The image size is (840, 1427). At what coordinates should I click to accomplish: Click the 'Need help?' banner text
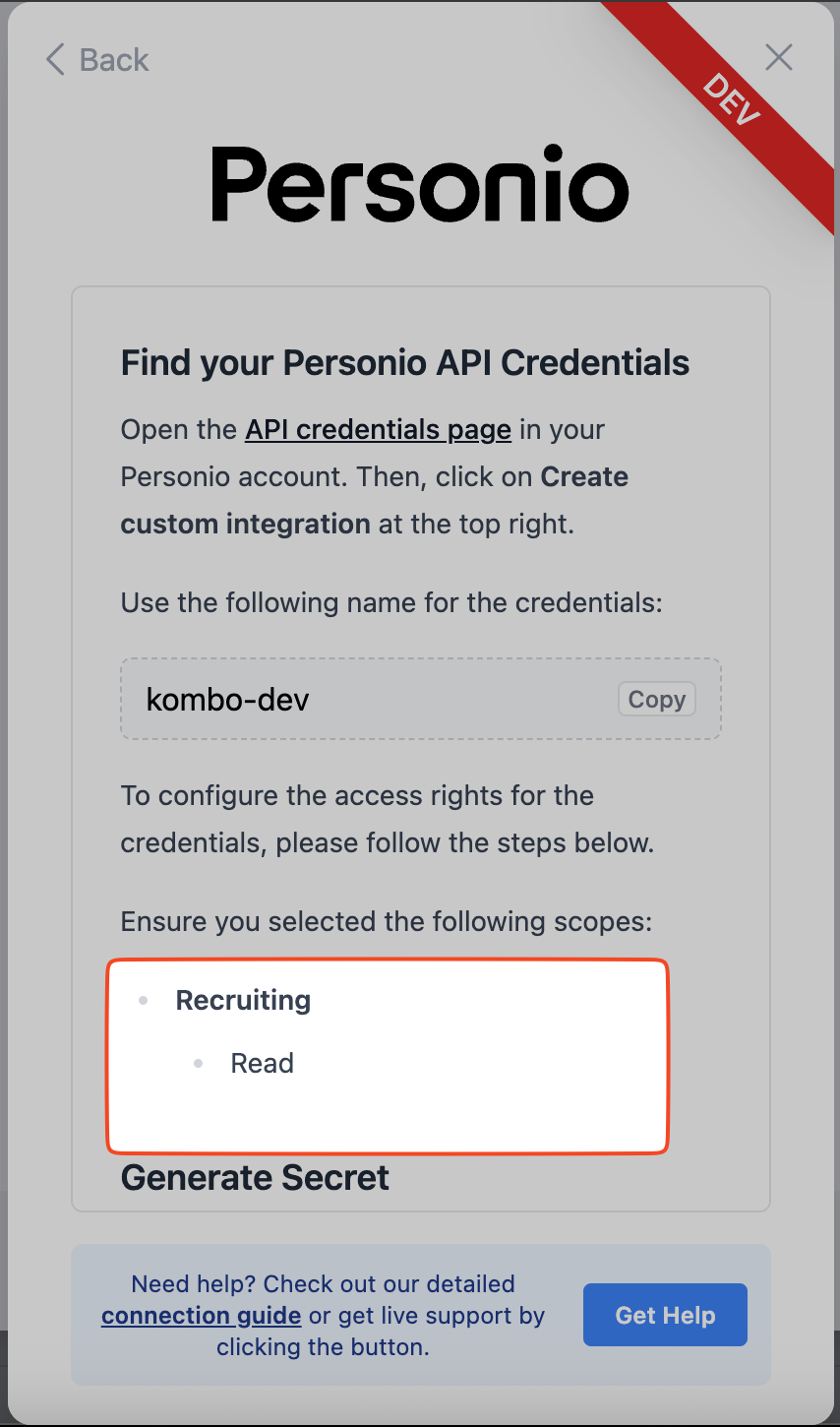(x=323, y=1284)
